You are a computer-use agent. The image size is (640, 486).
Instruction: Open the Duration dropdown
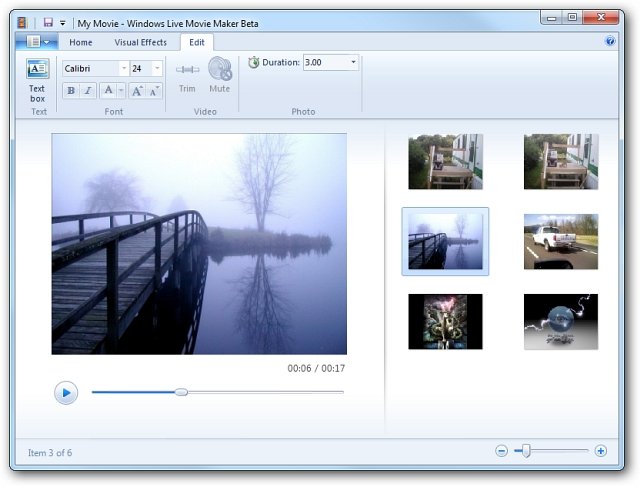[x=354, y=62]
